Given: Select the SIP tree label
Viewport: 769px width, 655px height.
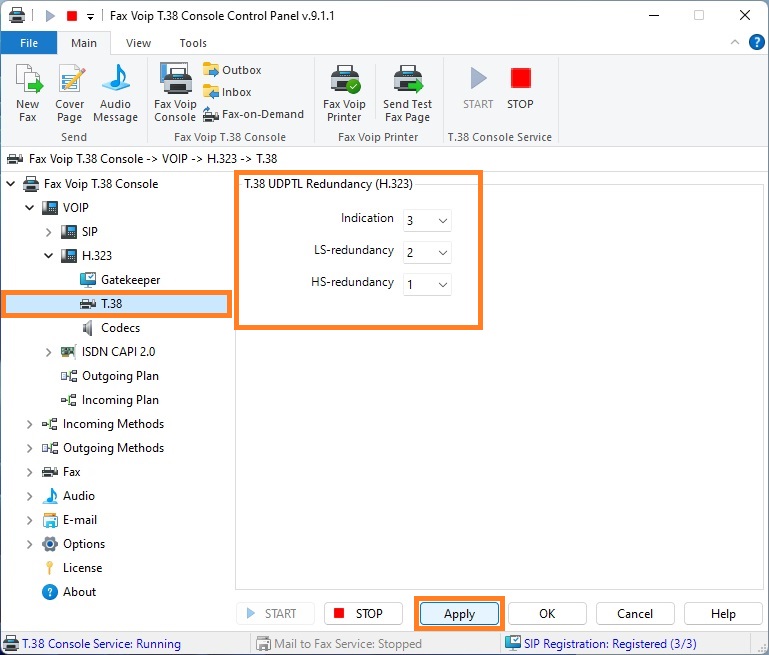Looking at the screenshot, I should coord(90,232).
